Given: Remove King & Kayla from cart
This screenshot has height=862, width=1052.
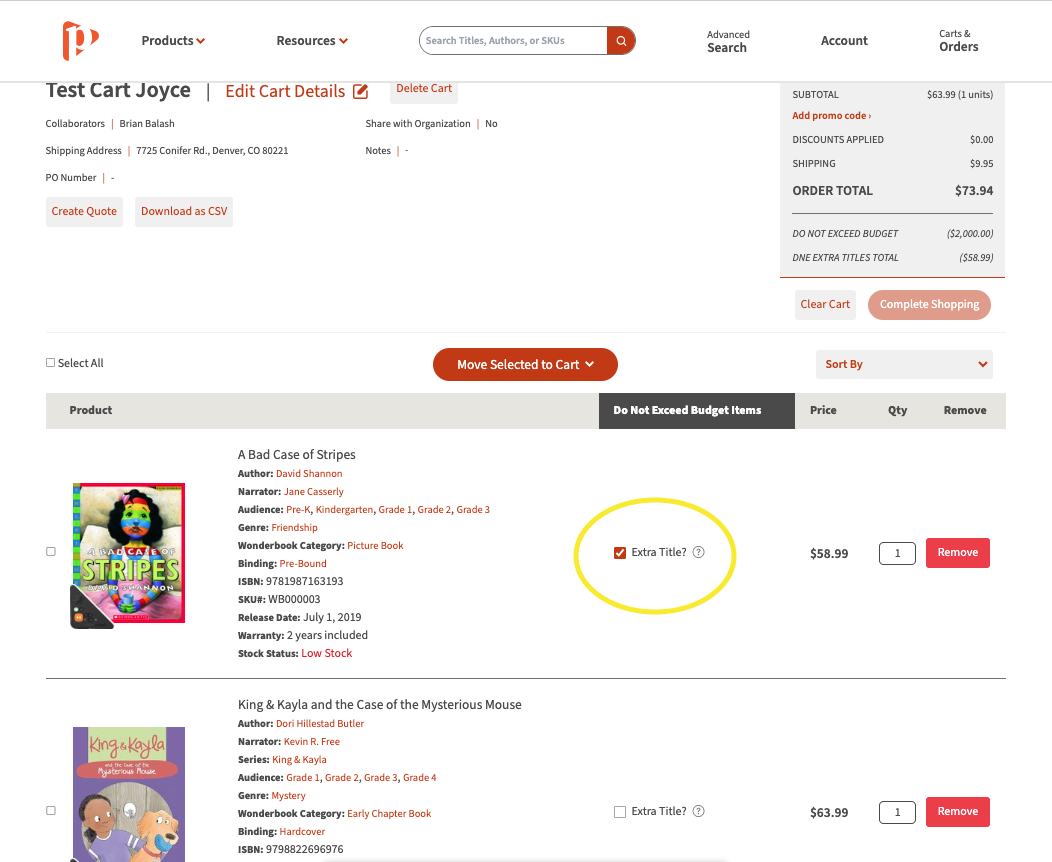Looking at the screenshot, I should pyautogui.click(x=957, y=812).
